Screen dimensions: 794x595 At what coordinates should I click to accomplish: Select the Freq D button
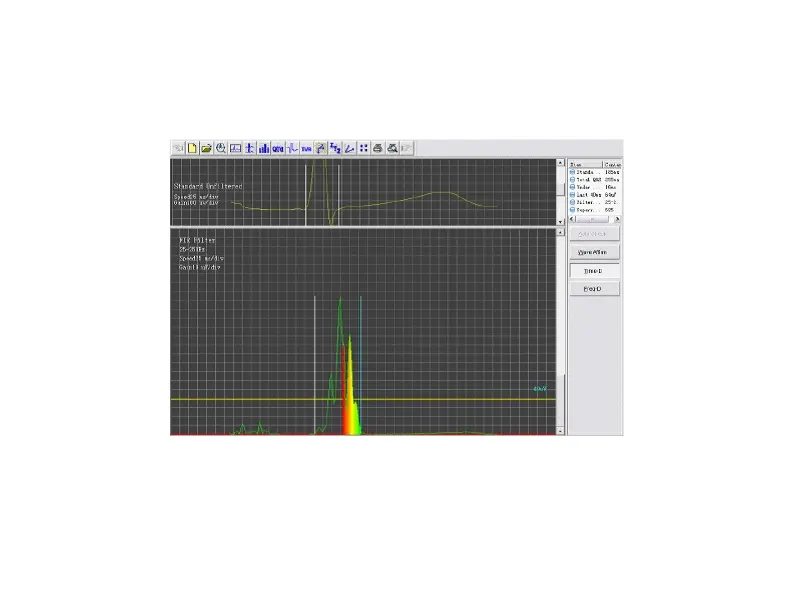(594, 289)
